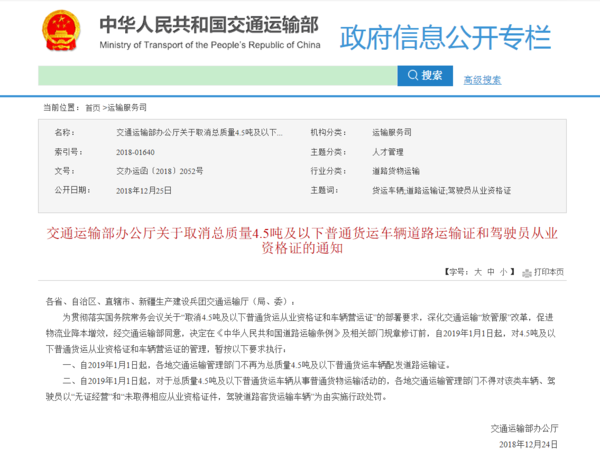This screenshot has height=469, width=600.
Task: Click the 搜索 search button
Action: [424, 76]
